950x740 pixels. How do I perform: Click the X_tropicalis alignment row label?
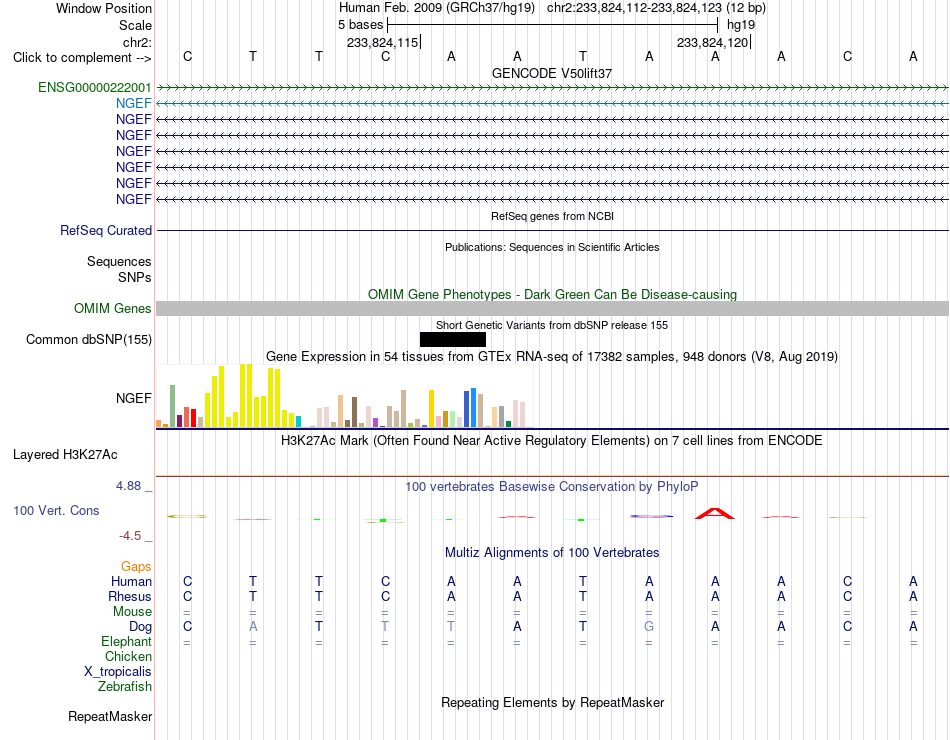point(118,672)
